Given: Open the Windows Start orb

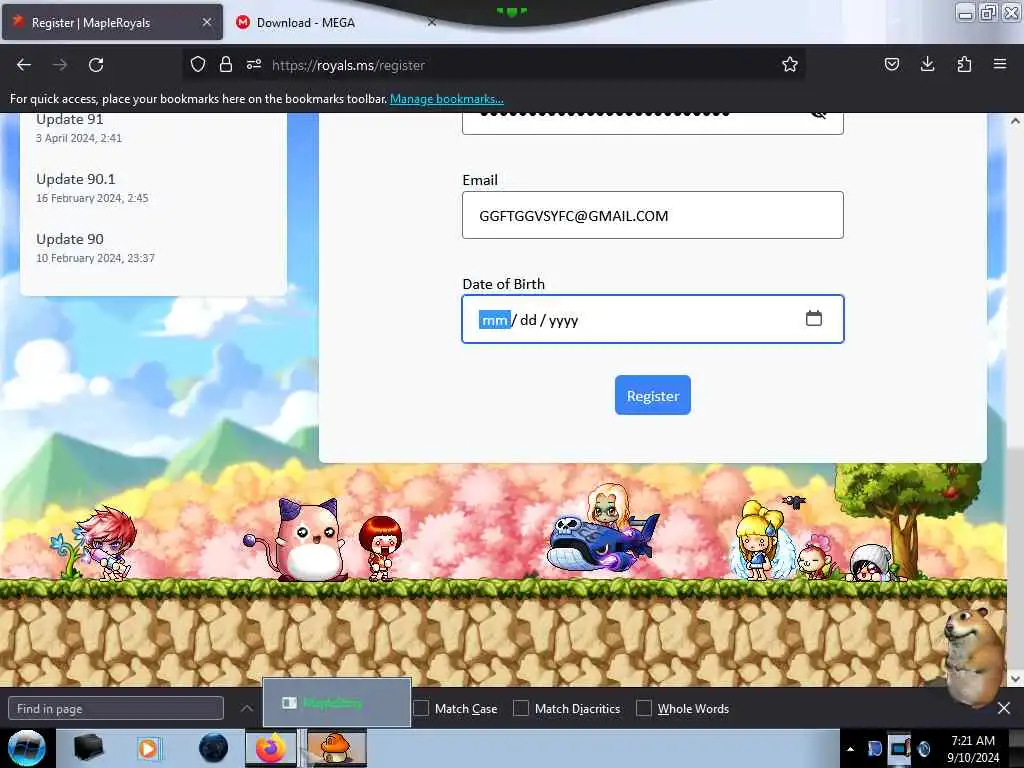Looking at the screenshot, I should [27, 748].
